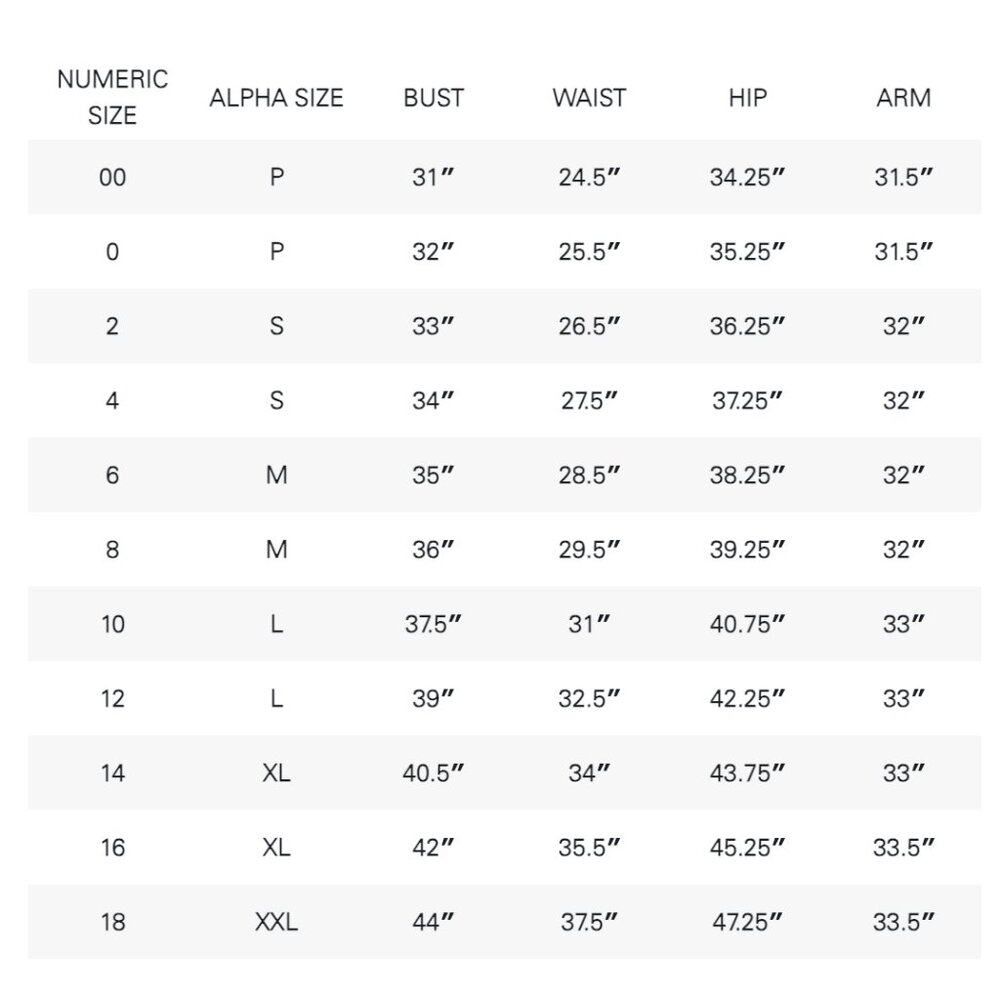The height and width of the screenshot is (1000, 1000).
Task: Select waist value 32.5" in size 12 row
Action: tap(589, 698)
